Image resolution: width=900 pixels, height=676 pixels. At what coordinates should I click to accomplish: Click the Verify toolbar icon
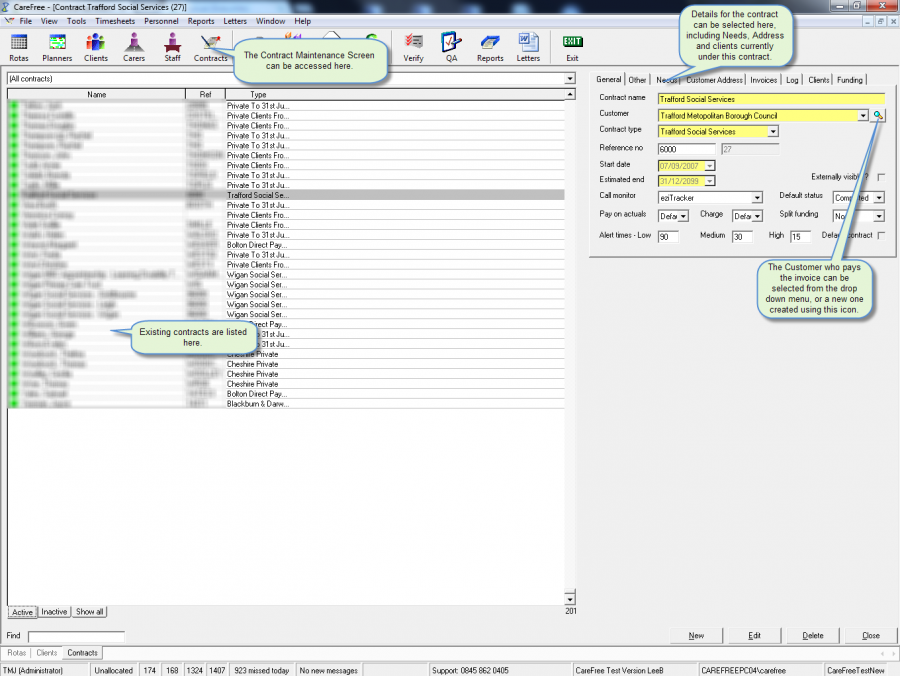tap(413, 46)
